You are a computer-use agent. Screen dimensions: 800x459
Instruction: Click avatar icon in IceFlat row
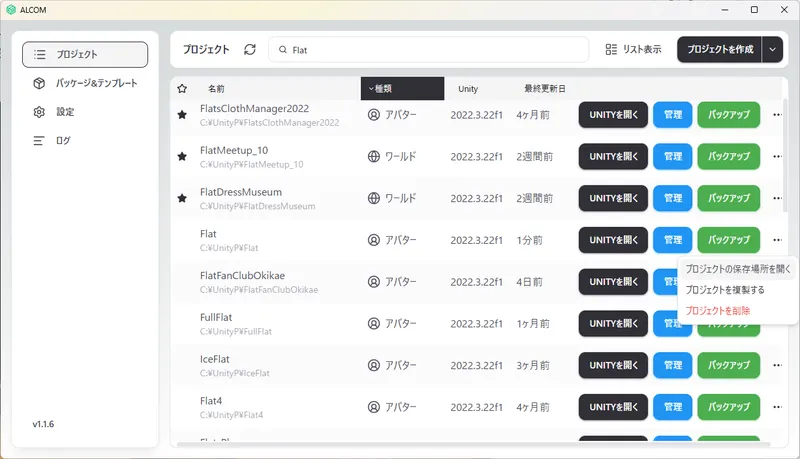374,365
